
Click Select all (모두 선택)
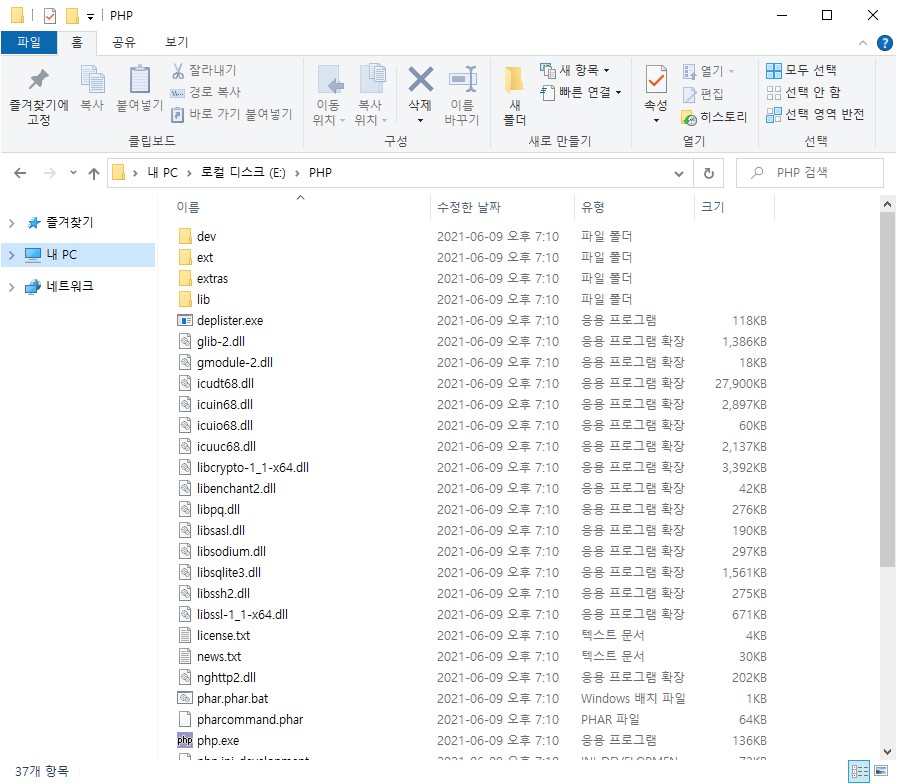801,70
